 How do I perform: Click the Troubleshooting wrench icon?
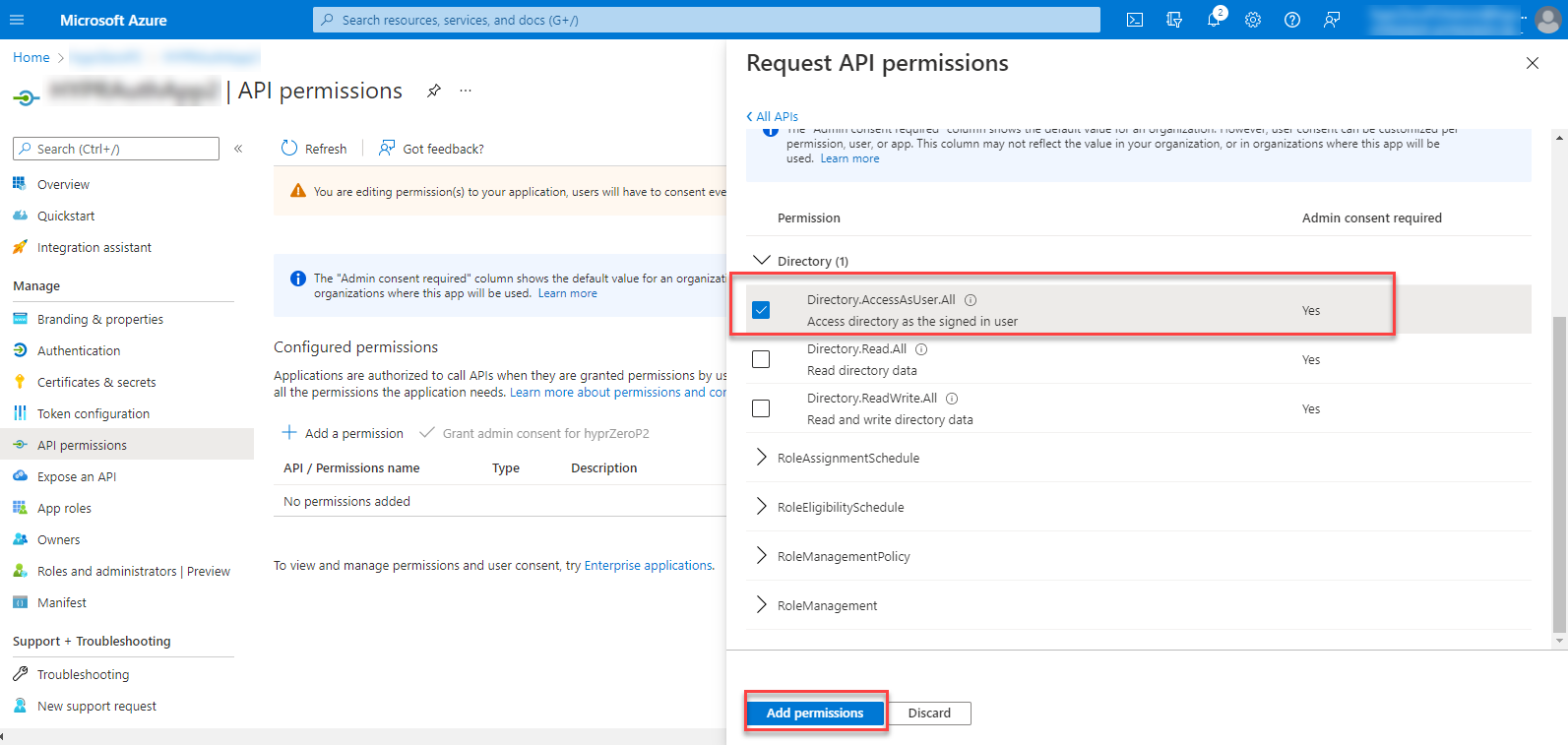pyautogui.click(x=20, y=674)
